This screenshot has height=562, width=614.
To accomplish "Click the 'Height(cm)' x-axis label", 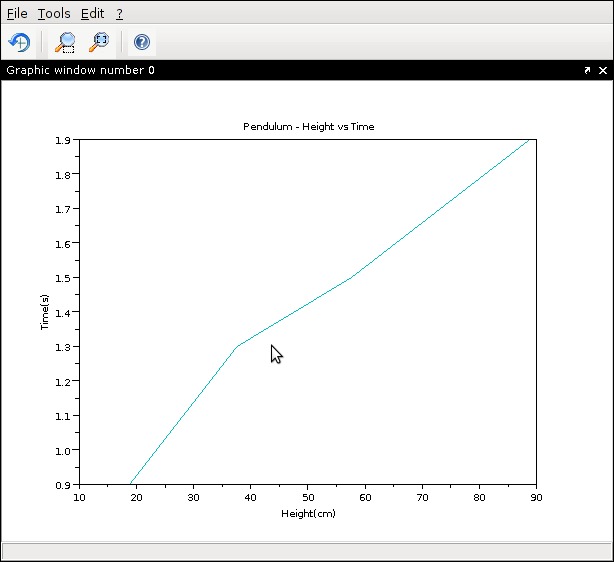I will click(x=308, y=514).
